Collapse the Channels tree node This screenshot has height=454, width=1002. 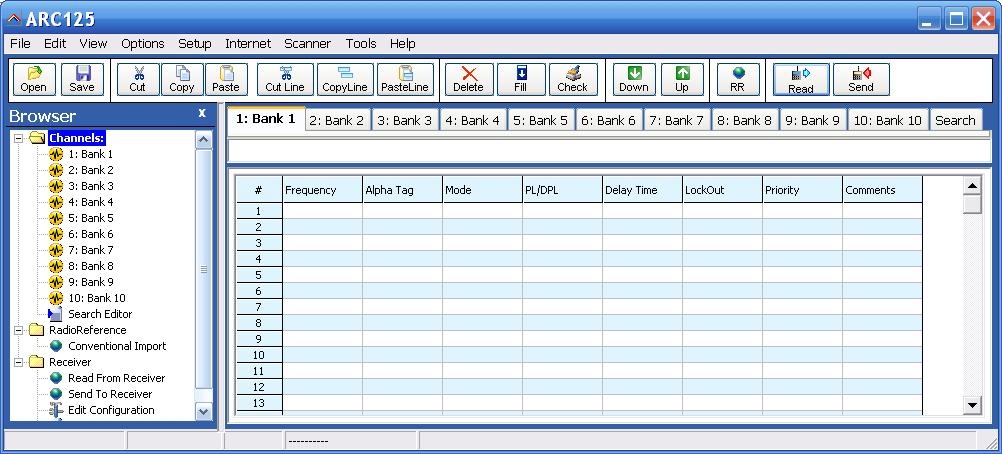[19, 138]
